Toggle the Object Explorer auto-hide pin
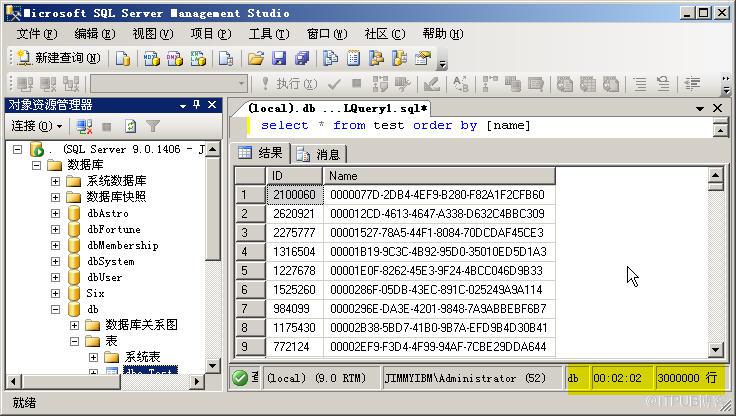The height and width of the screenshot is (416, 736). click(197, 105)
